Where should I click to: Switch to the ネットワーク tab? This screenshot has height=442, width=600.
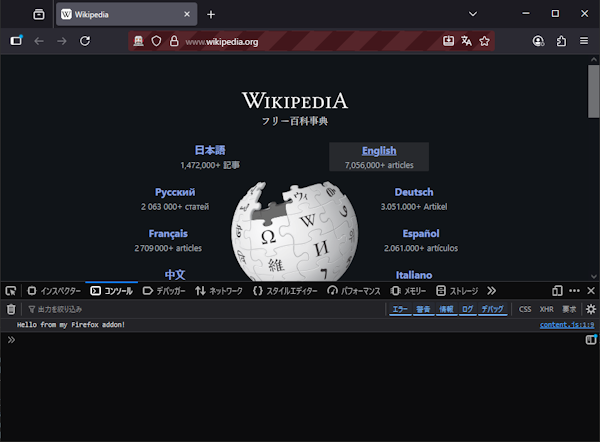coord(219,291)
